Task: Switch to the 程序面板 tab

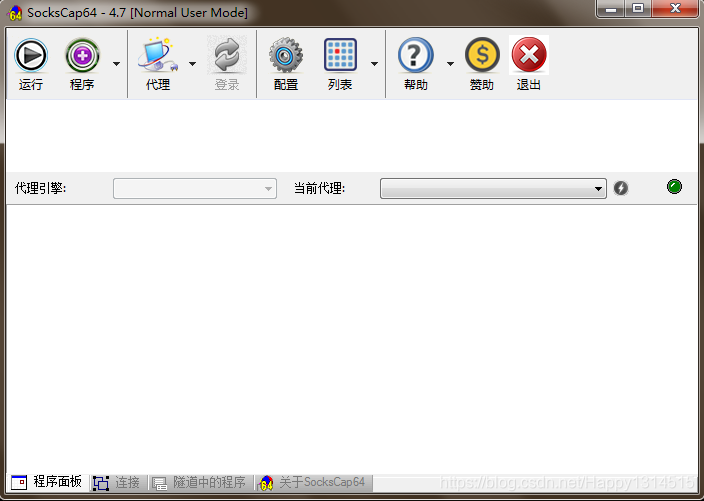Action: (x=47, y=483)
